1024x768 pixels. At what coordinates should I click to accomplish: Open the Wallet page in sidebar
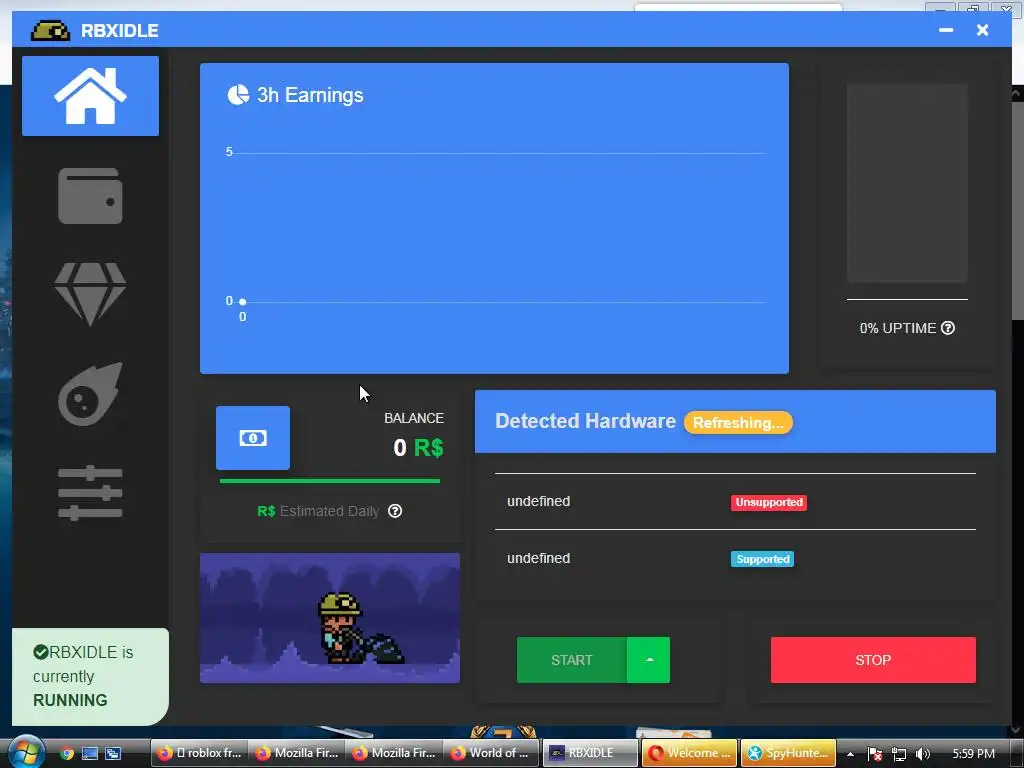[x=90, y=196]
